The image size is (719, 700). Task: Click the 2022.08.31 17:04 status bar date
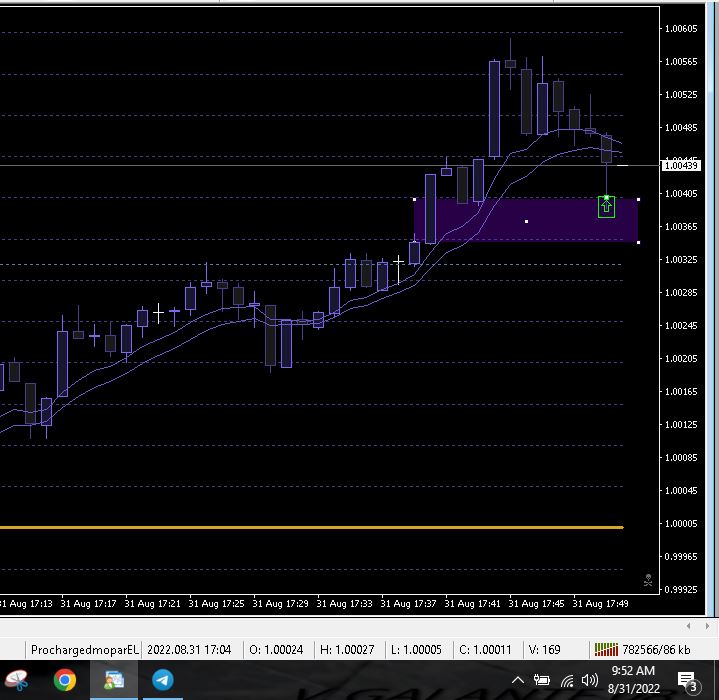(x=189, y=649)
